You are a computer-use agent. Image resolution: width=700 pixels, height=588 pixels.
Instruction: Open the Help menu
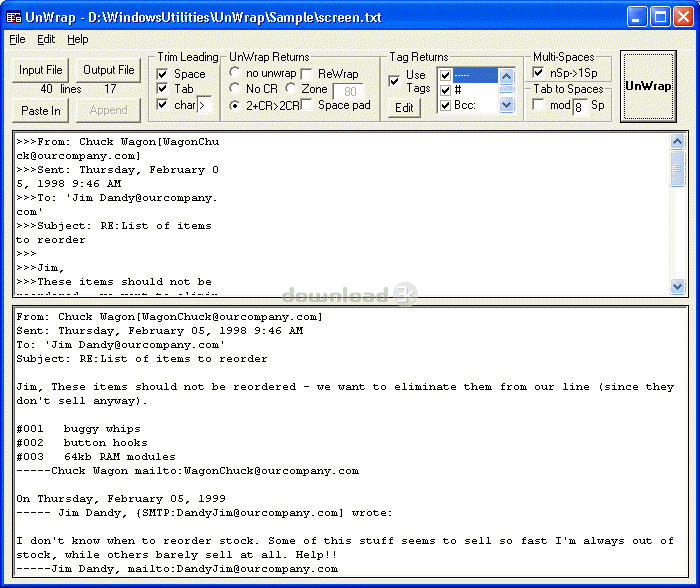point(77,39)
